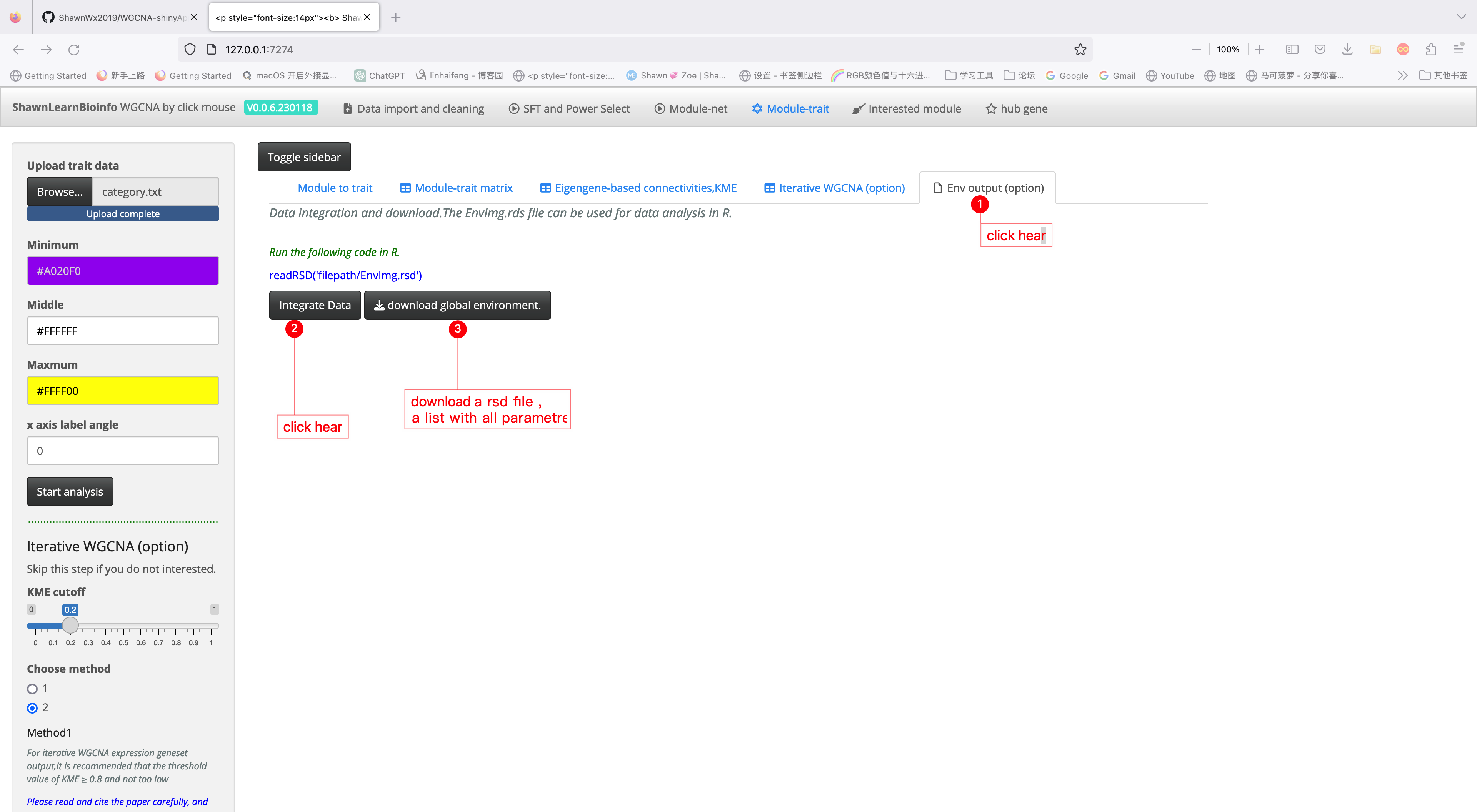
Task: Expand hidden bookmarks overflow chevron
Action: [x=1402, y=76]
